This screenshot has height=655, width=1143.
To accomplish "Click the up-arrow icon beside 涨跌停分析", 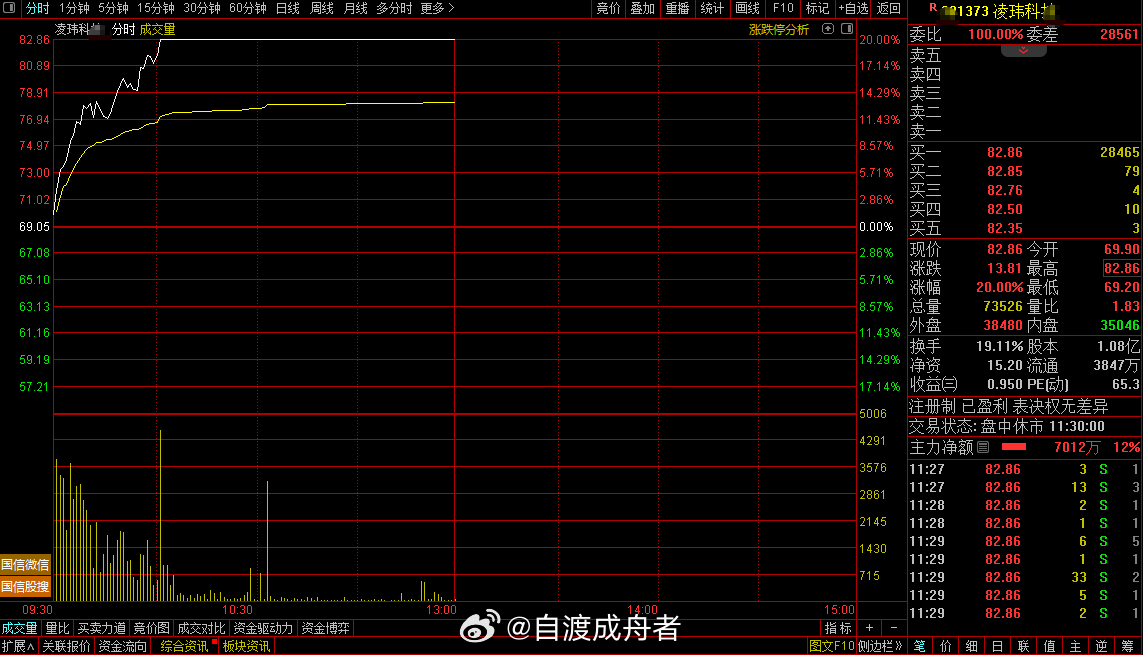I will 827,28.
